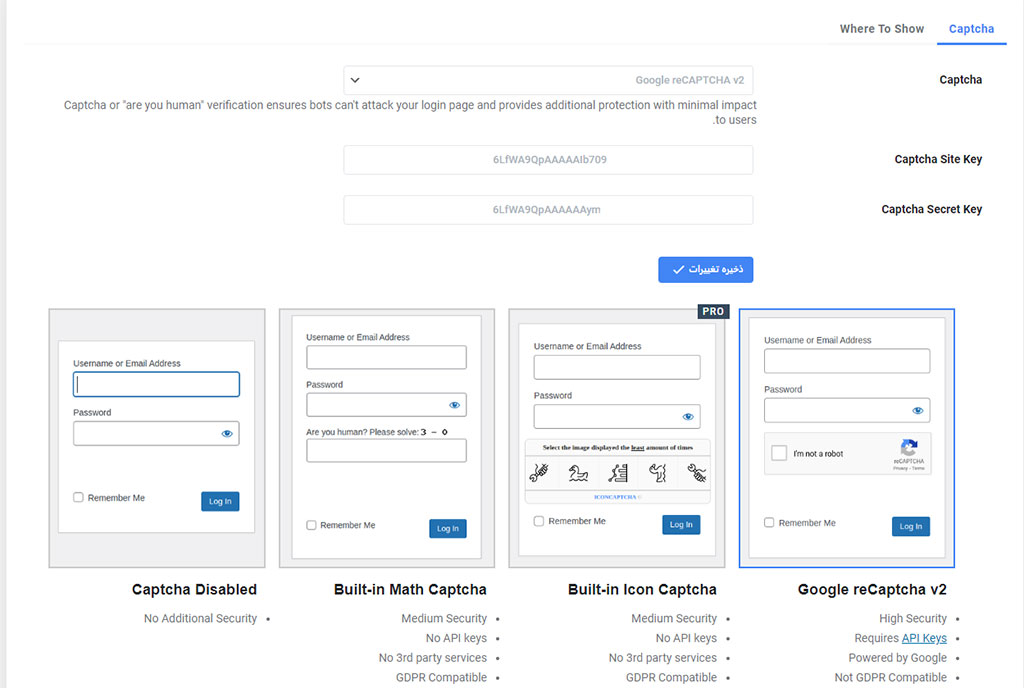The height and width of the screenshot is (688, 1024).
Task: Click Log In in Captcha Disabled preview
Action: [220, 501]
